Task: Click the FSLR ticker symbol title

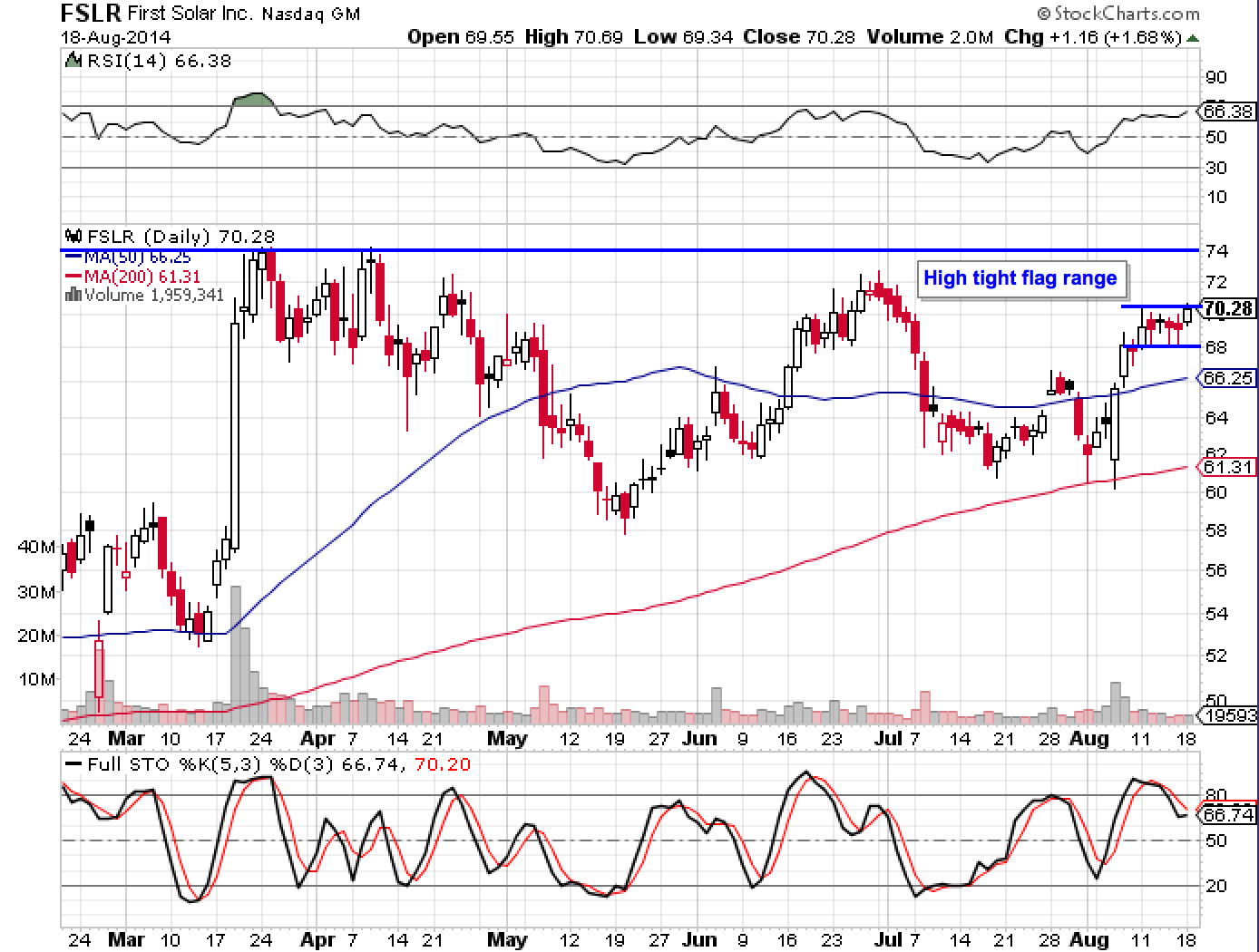Action: pyautogui.click(x=89, y=13)
